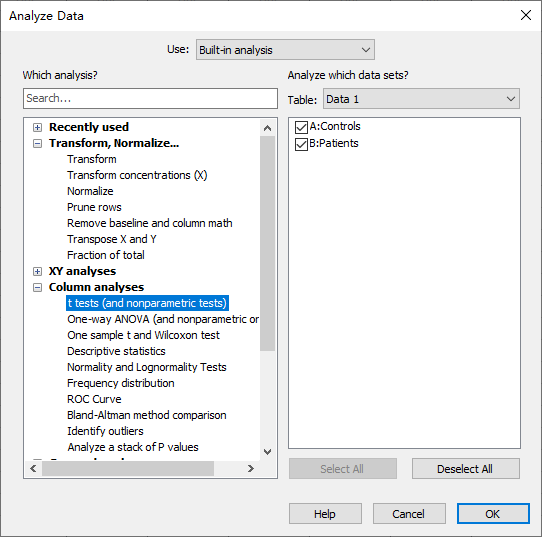Viewport: 542px width, 537px height.
Task: Confirm with the OK button
Action: coord(493,514)
